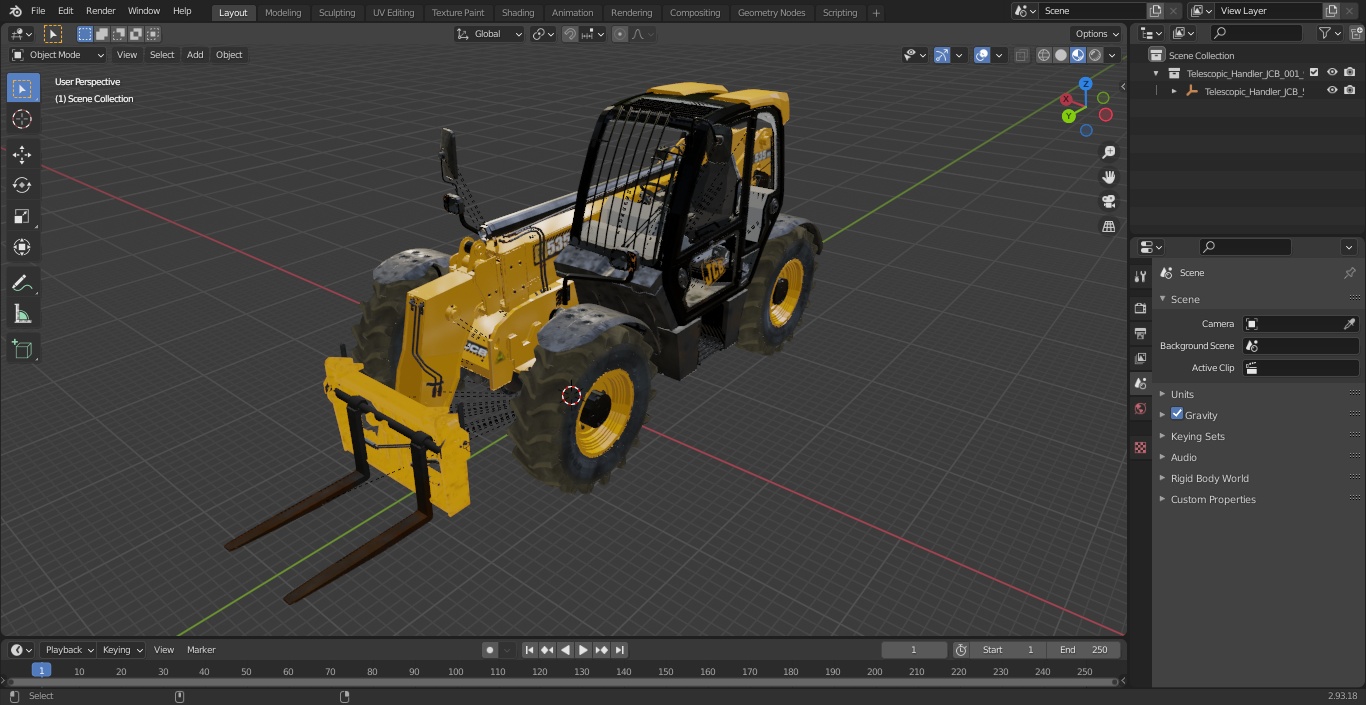Activate the Cursor tool
This screenshot has height=705, width=1366.
point(22,119)
